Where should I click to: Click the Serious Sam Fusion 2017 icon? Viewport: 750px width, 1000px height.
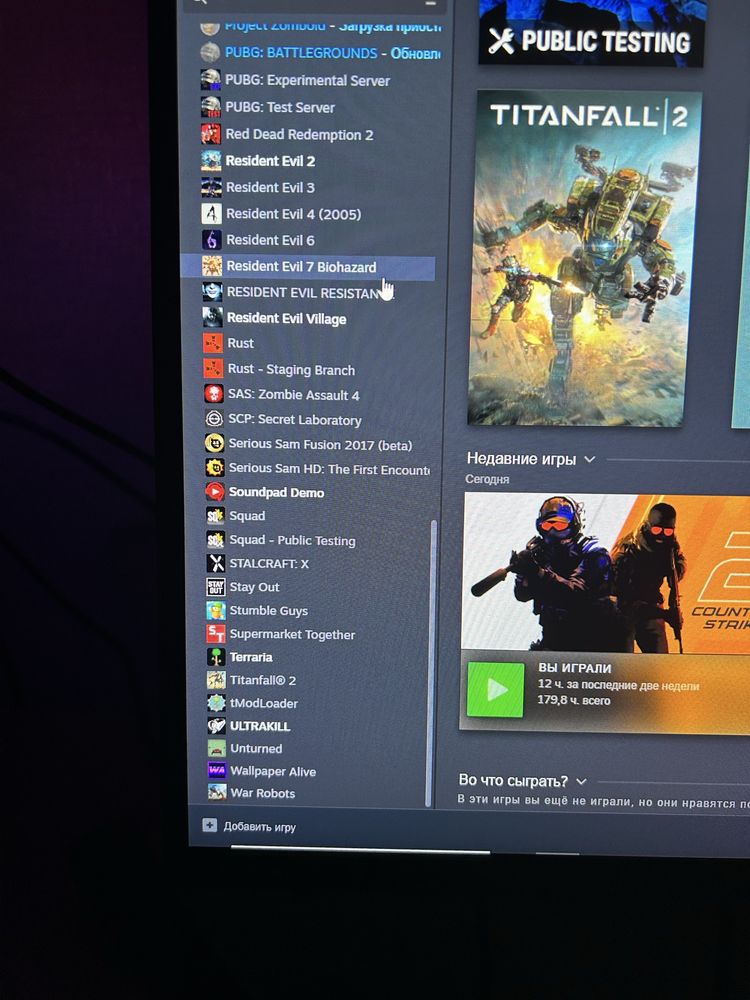coord(214,444)
